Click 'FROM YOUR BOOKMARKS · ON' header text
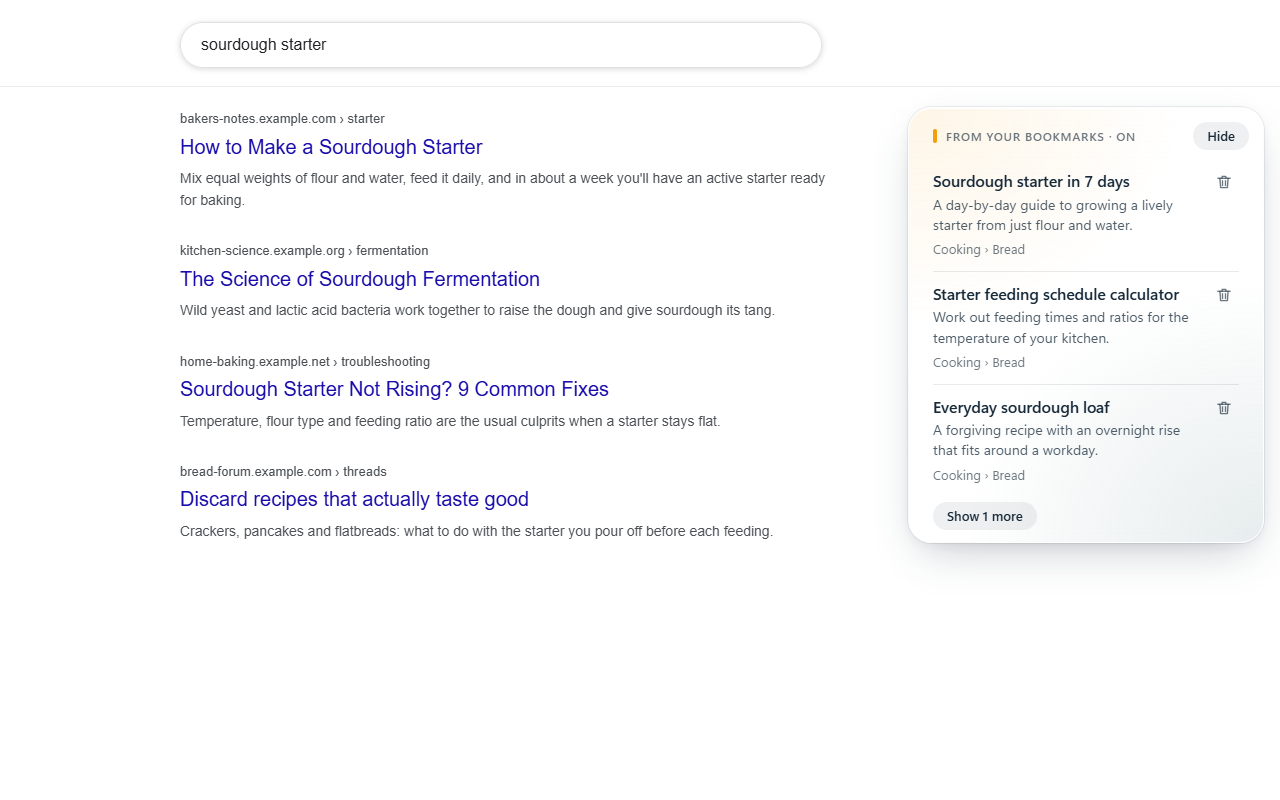 coord(1040,137)
